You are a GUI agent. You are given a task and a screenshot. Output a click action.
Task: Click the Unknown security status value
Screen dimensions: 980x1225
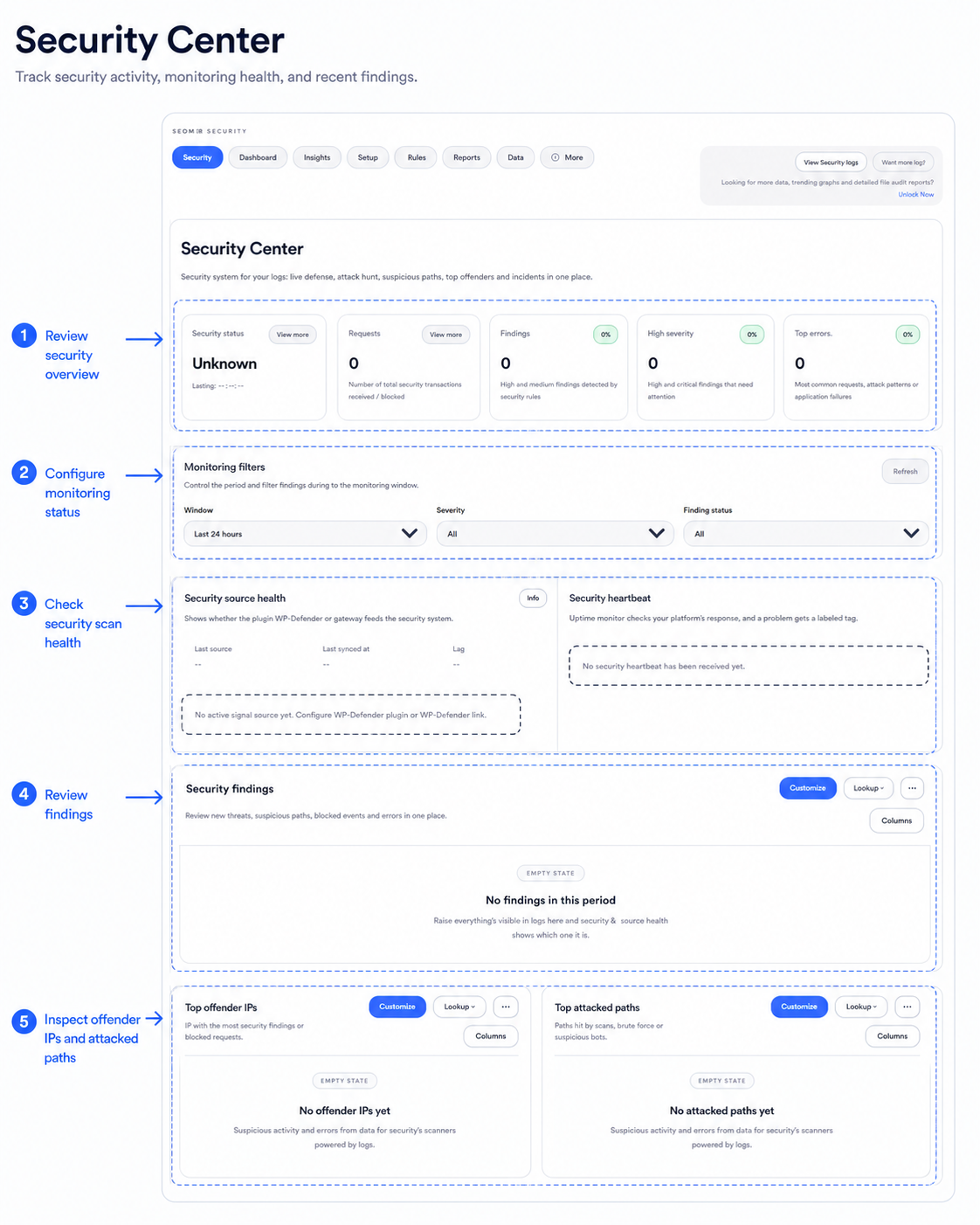coord(224,363)
